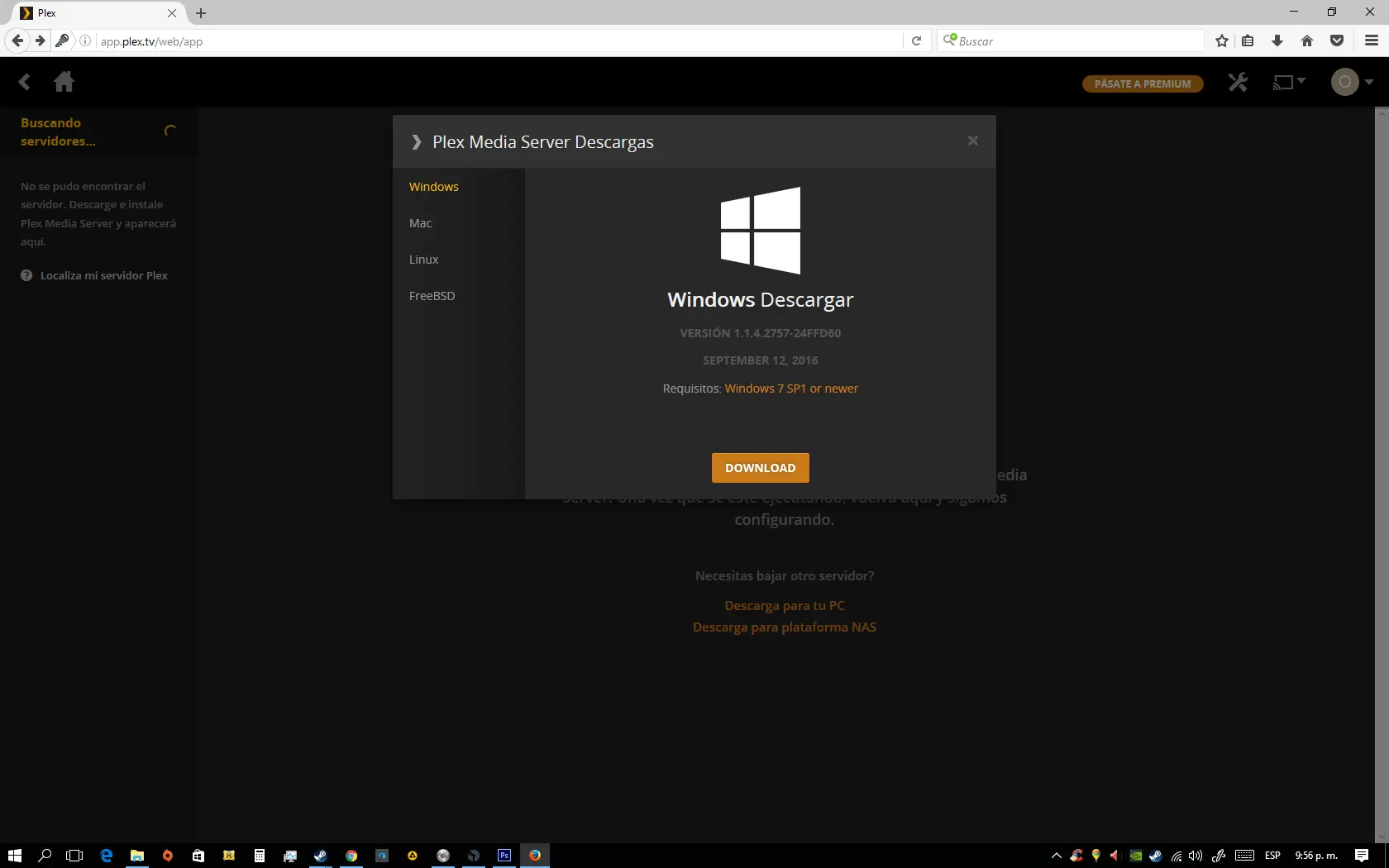Focus the address bar with app.plex.tv URL
The height and width of the screenshot is (868, 1389).
(x=499, y=41)
